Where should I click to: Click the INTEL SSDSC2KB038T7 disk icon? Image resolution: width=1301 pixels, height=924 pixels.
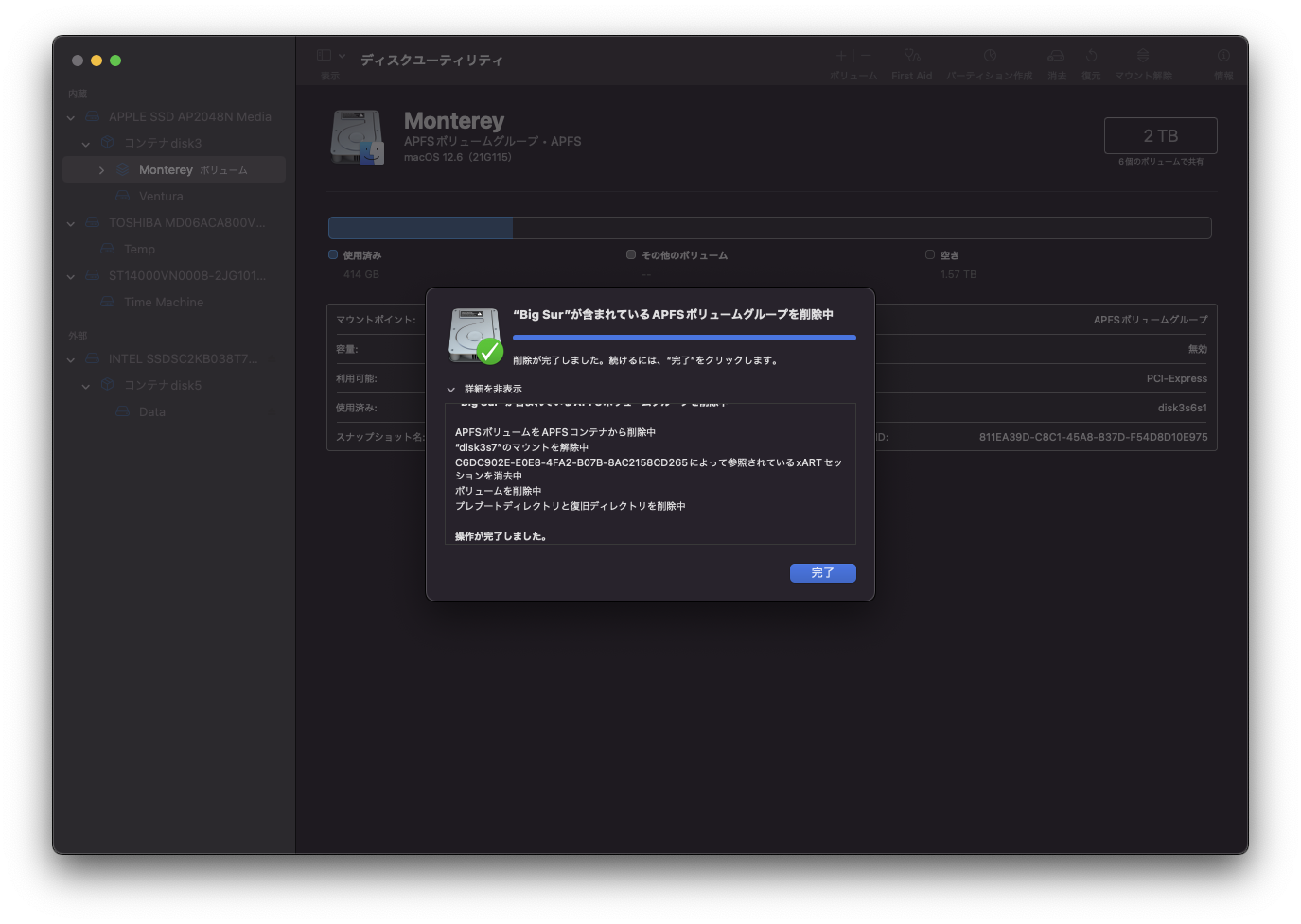click(x=93, y=358)
